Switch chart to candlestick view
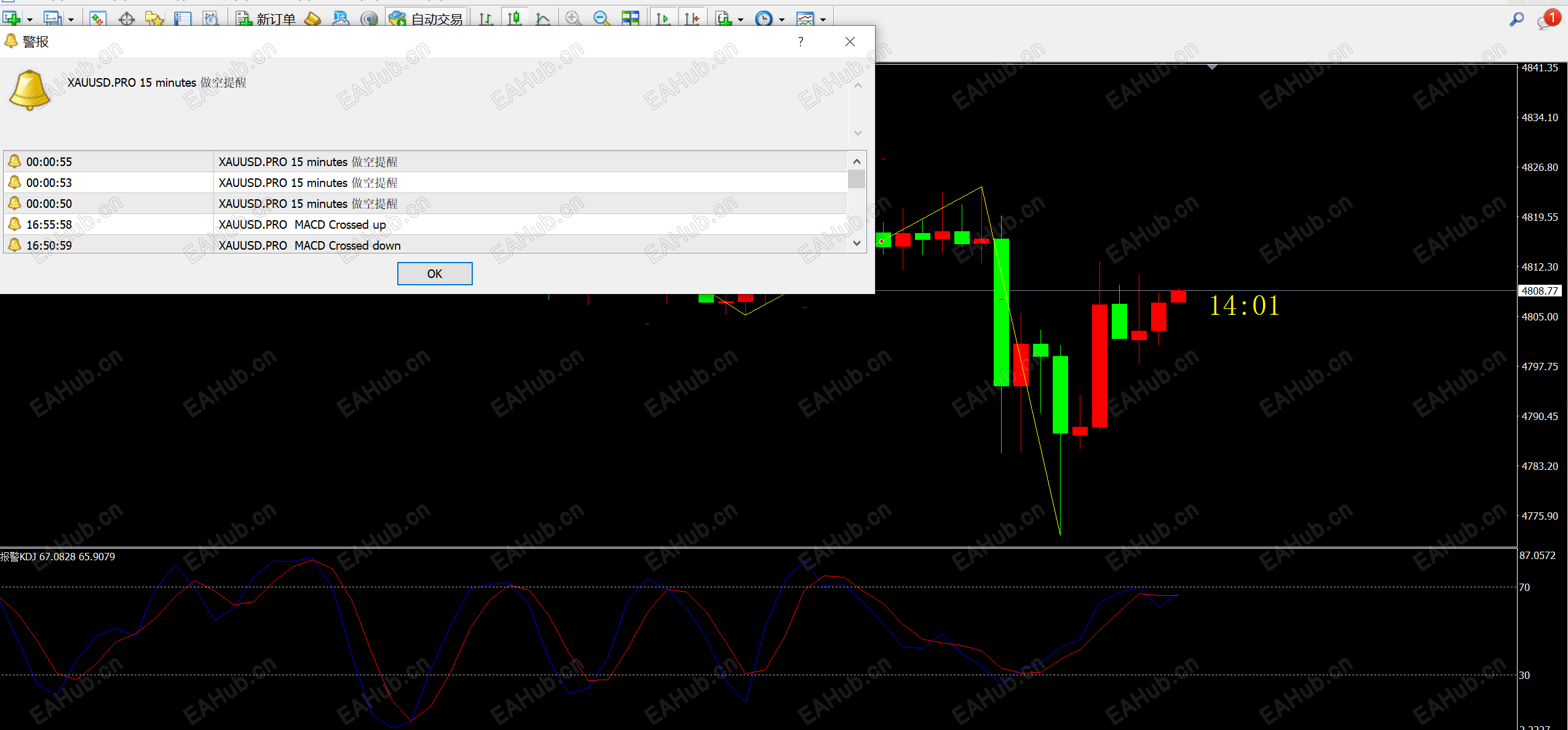The image size is (1568, 730). [515, 18]
